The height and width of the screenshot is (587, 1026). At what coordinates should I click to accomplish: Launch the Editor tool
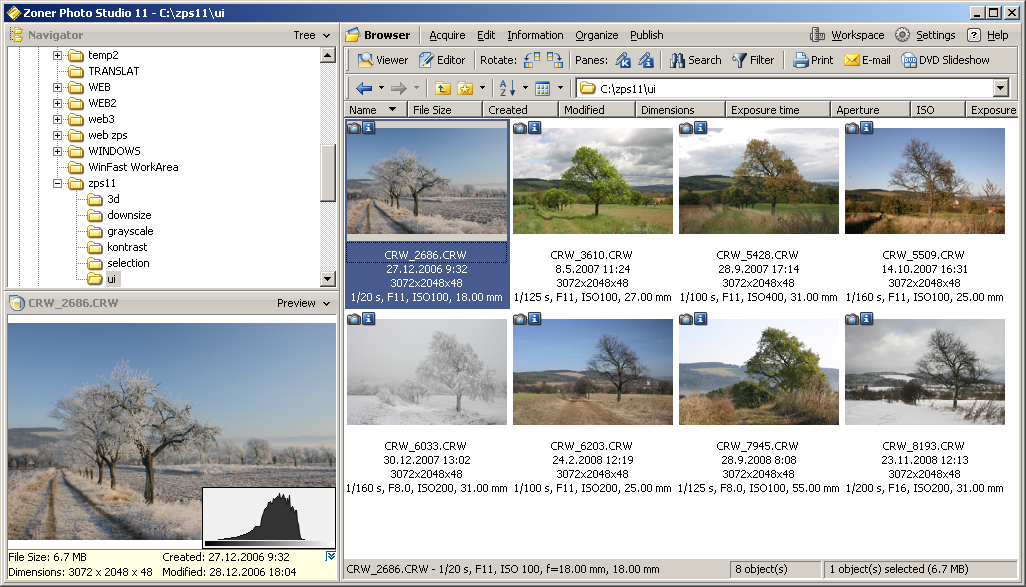[442, 60]
